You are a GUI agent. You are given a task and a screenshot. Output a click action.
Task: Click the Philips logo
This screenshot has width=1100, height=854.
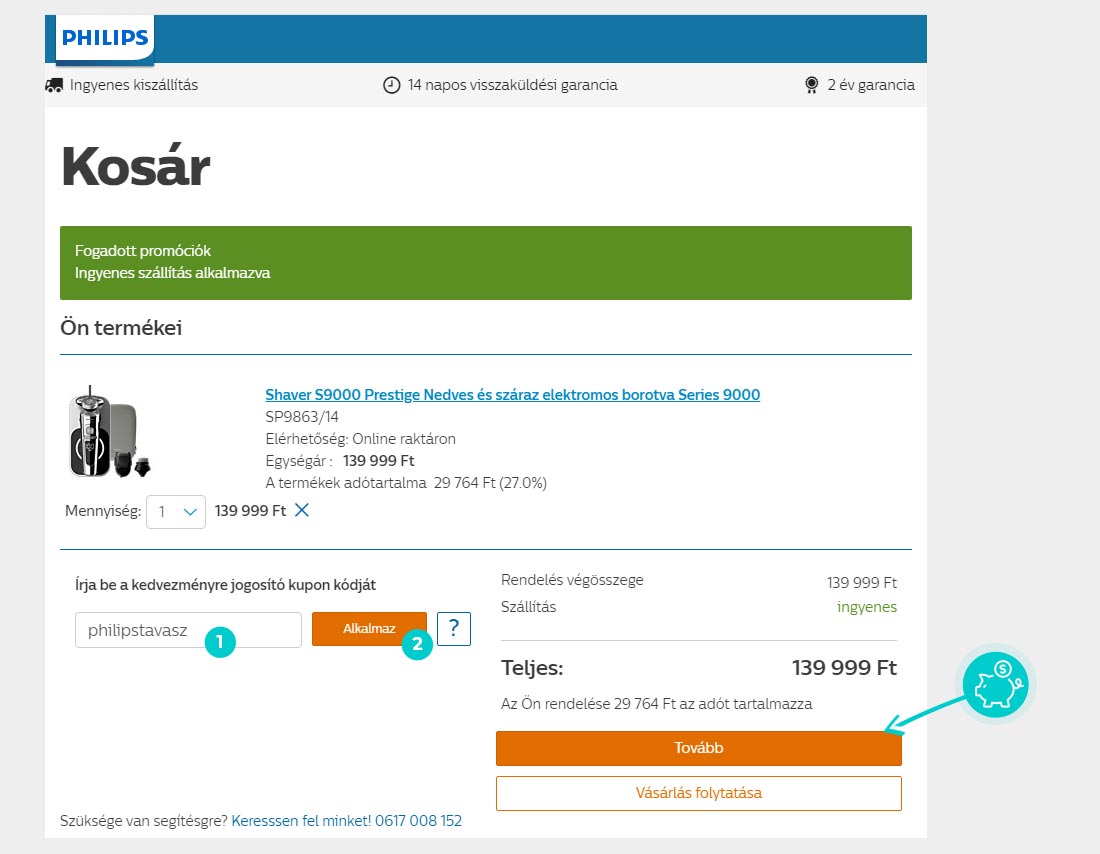pos(105,38)
